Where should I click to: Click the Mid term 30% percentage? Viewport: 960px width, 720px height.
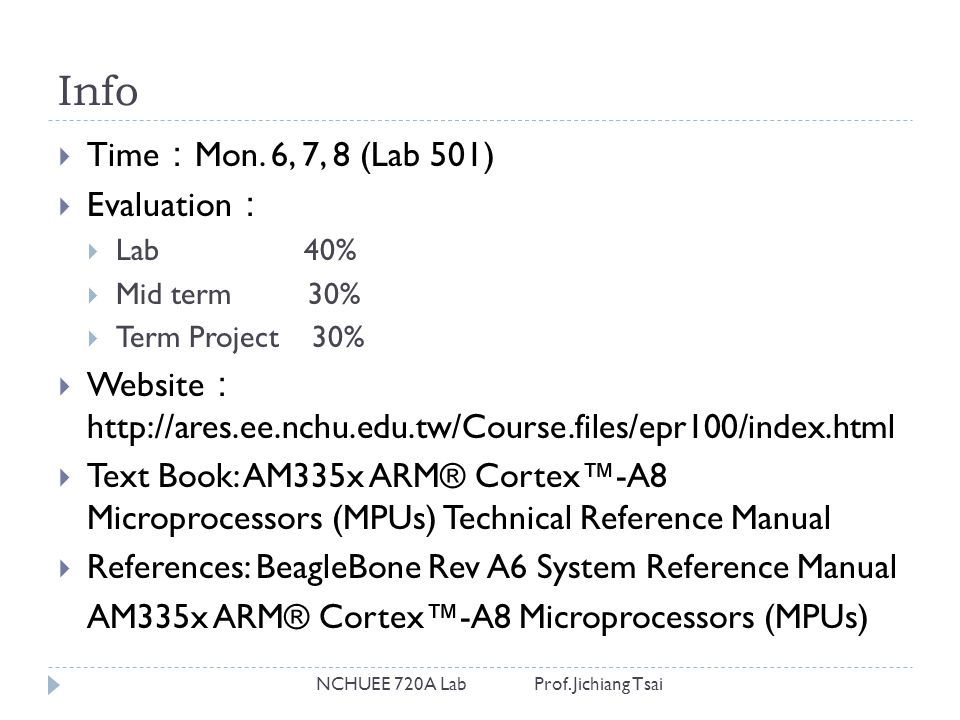[334, 294]
